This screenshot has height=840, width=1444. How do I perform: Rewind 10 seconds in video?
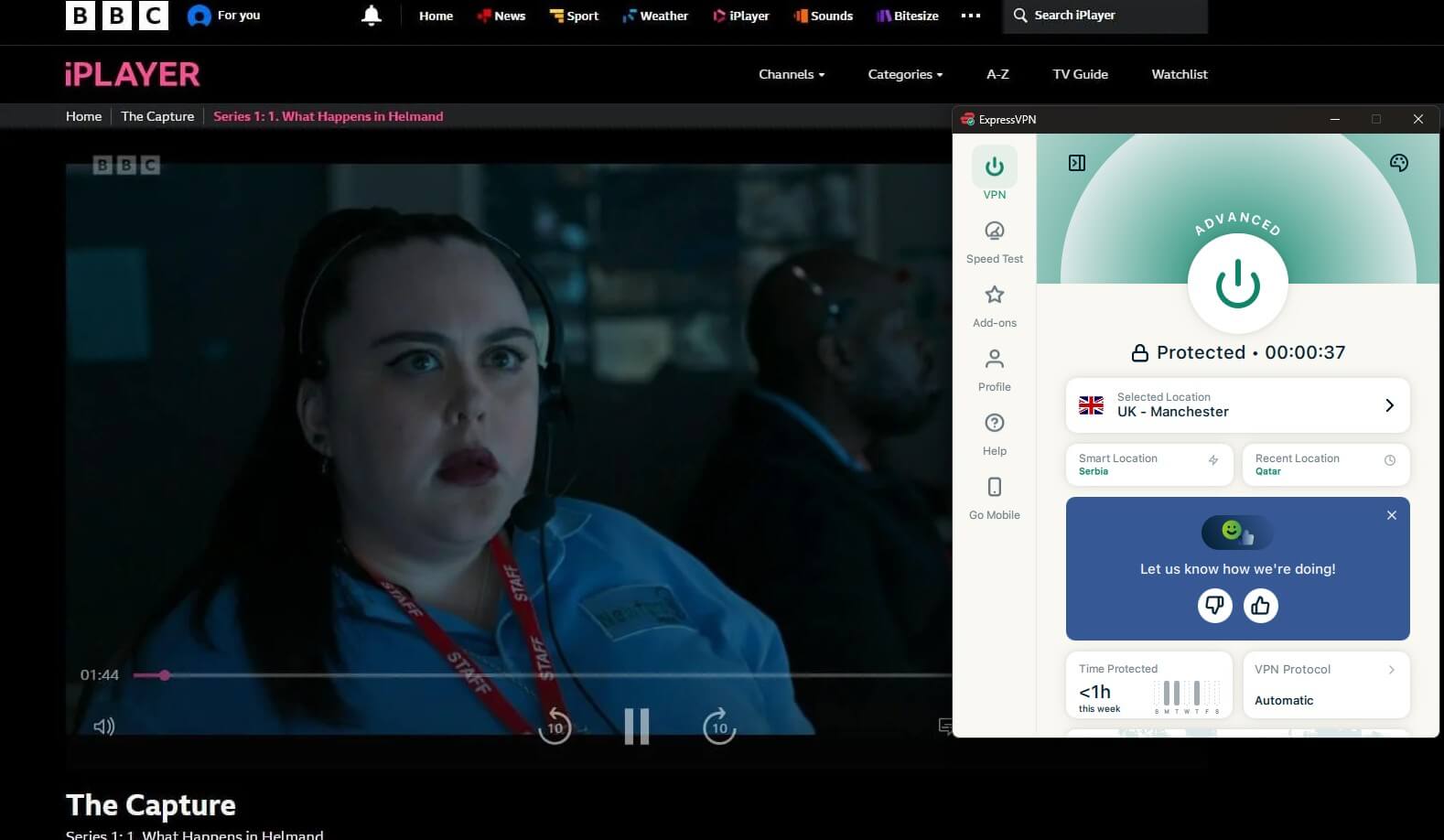coord(555,727)
